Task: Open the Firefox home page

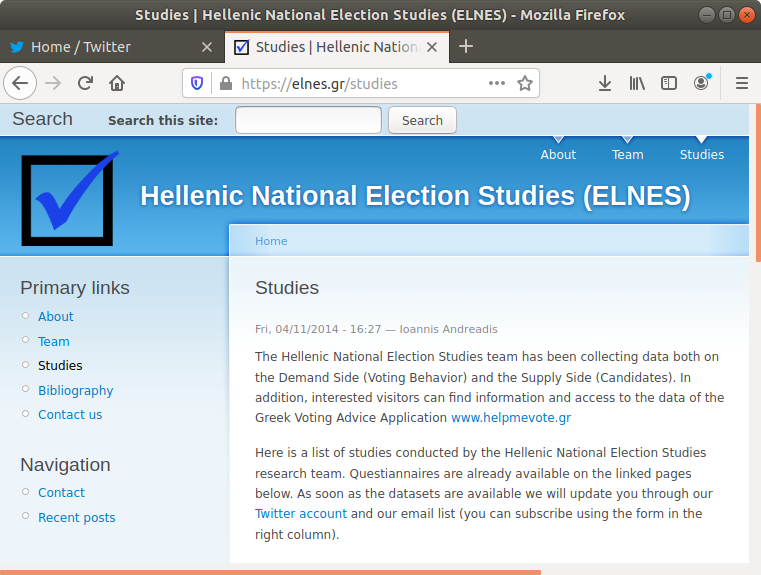Action: click(117, 83)
